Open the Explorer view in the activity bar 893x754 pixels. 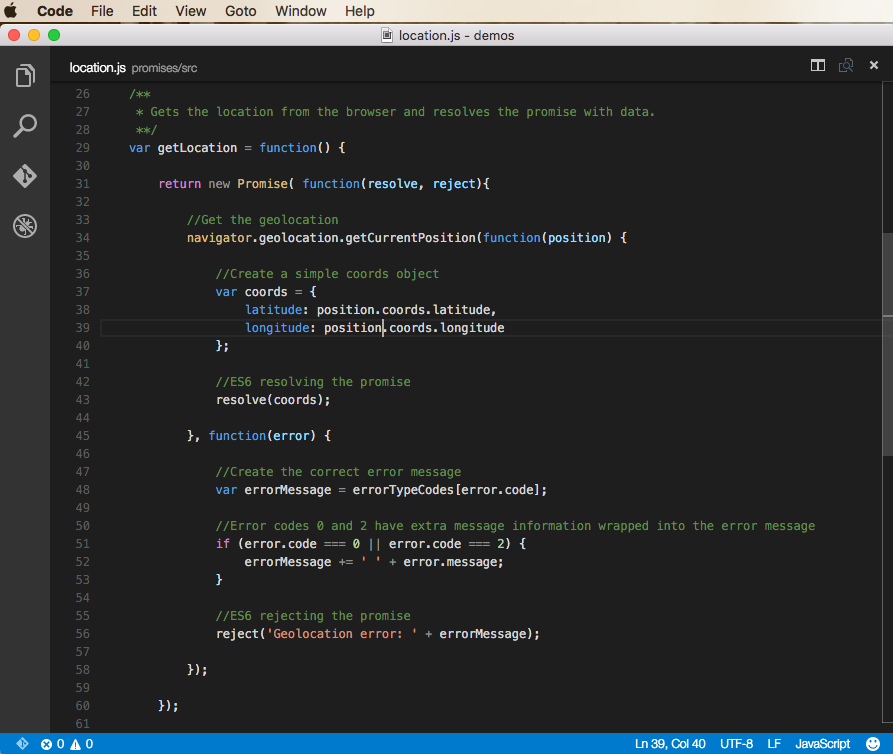[x=25, y=76]
